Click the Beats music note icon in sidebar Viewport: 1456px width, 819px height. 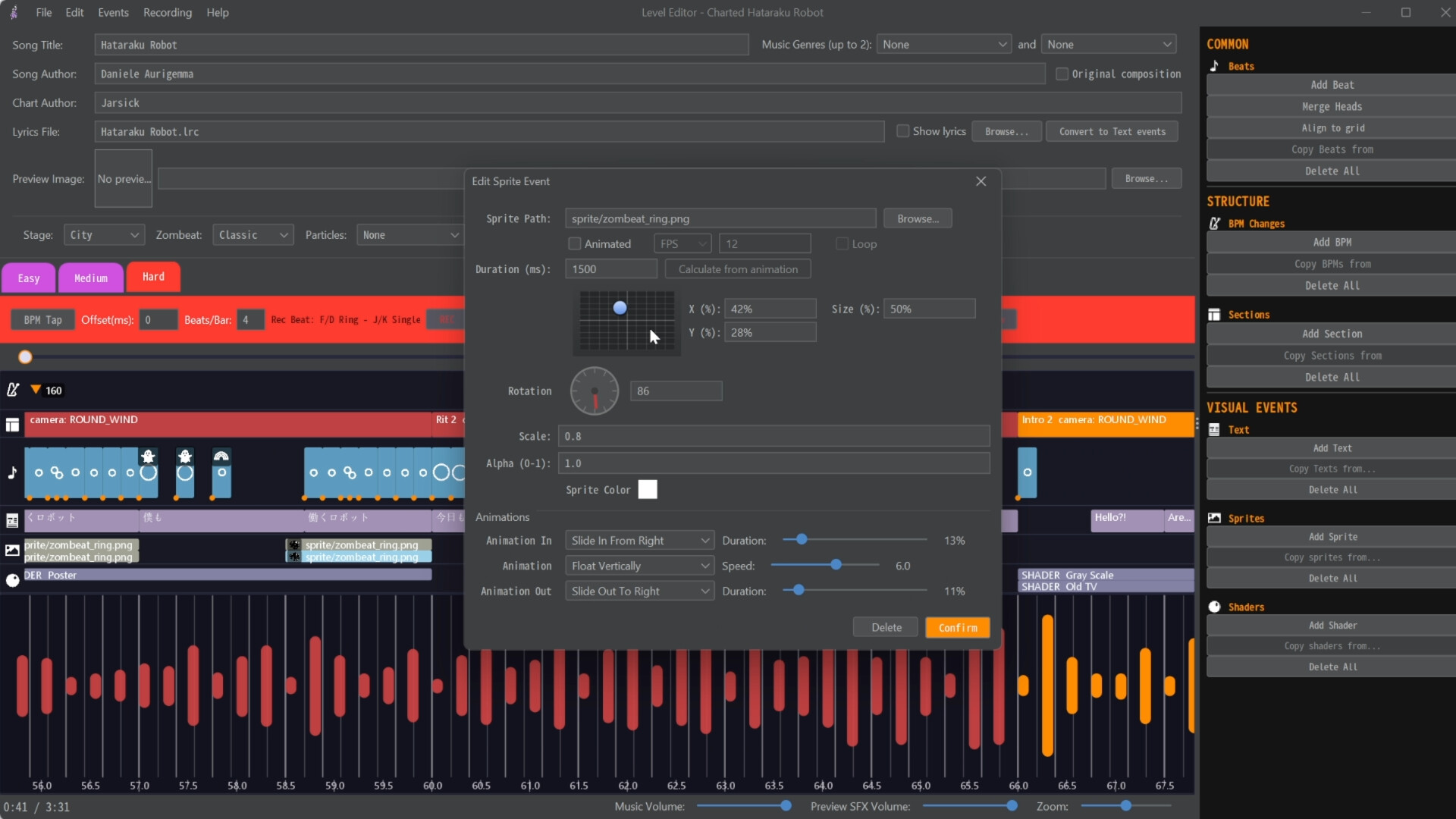[1214, 66]
